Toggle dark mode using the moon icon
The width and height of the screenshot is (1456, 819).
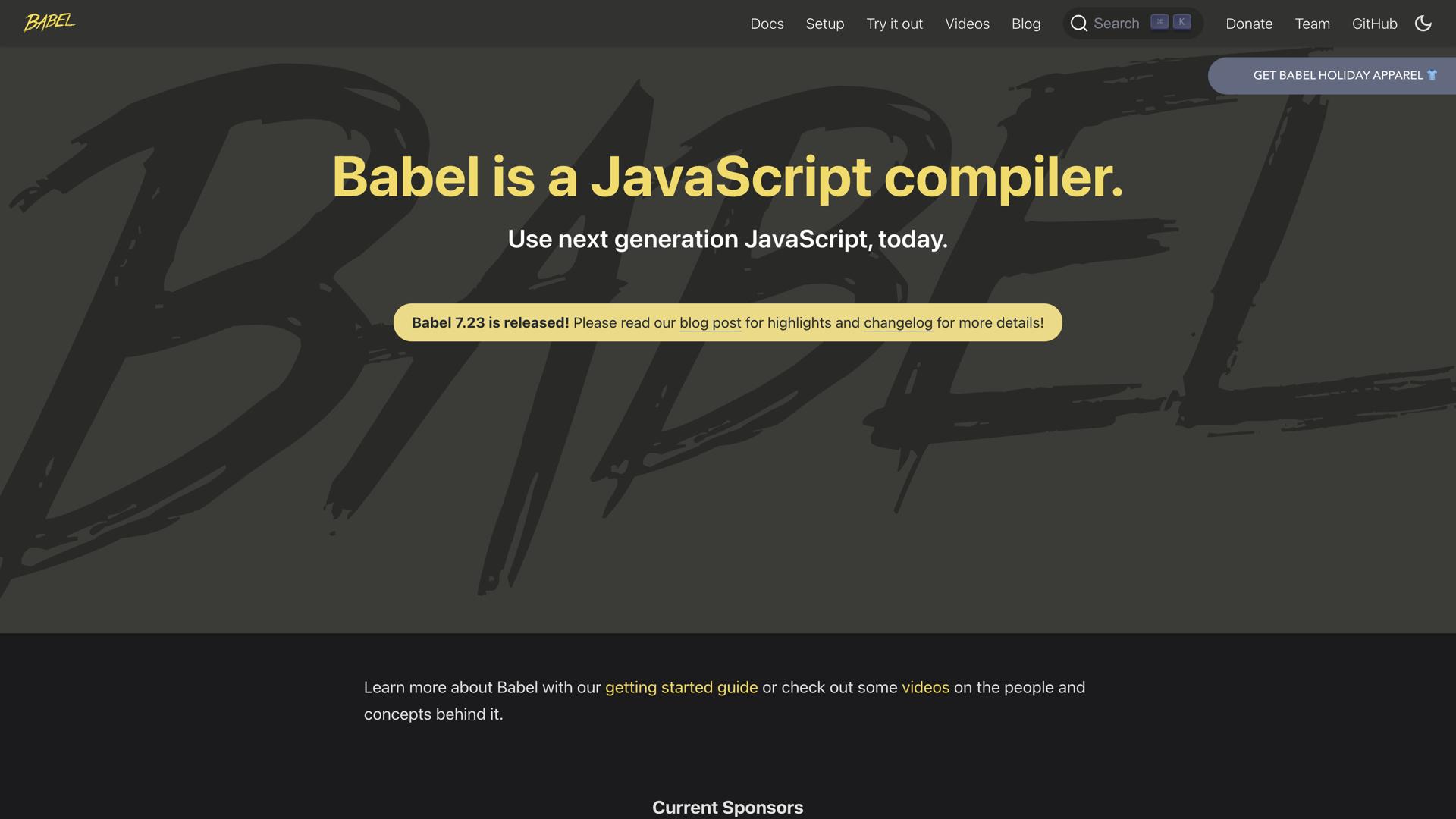(x=1423, y=24)
